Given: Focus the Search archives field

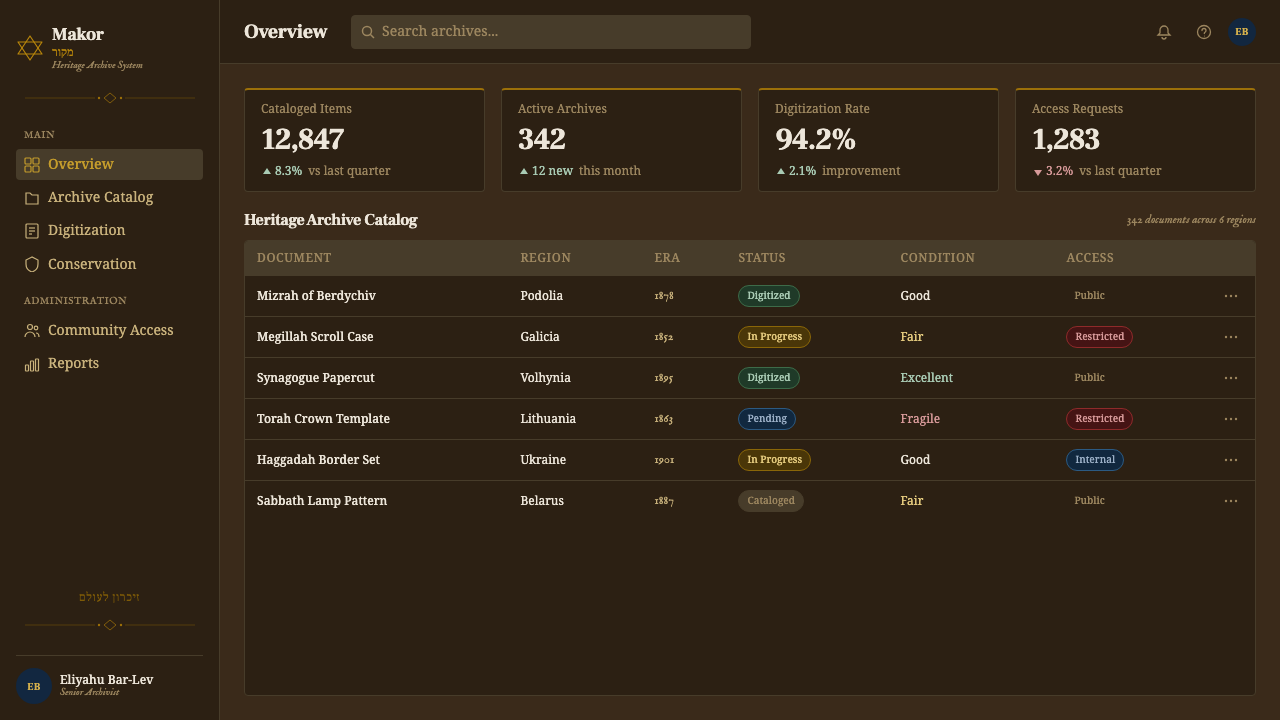Looking at the screenshot, I should 551,32.
